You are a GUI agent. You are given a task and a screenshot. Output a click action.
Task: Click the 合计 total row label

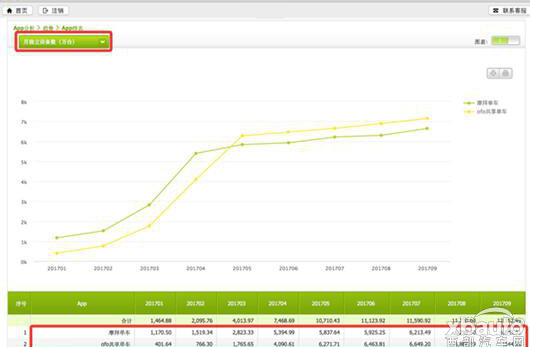(x=126, y=320)
